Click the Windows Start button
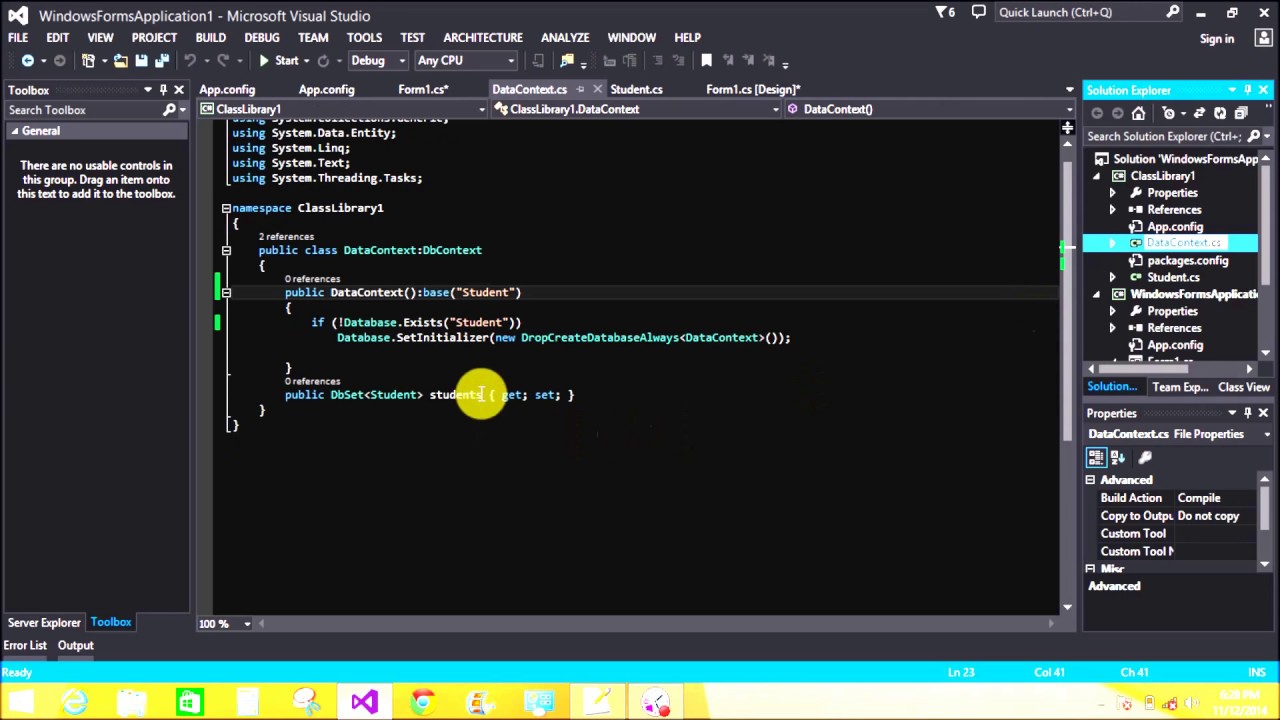Image resolution: width=1280 pixels, height=720 pixels. pyautogui.click(x=21, y=702)
